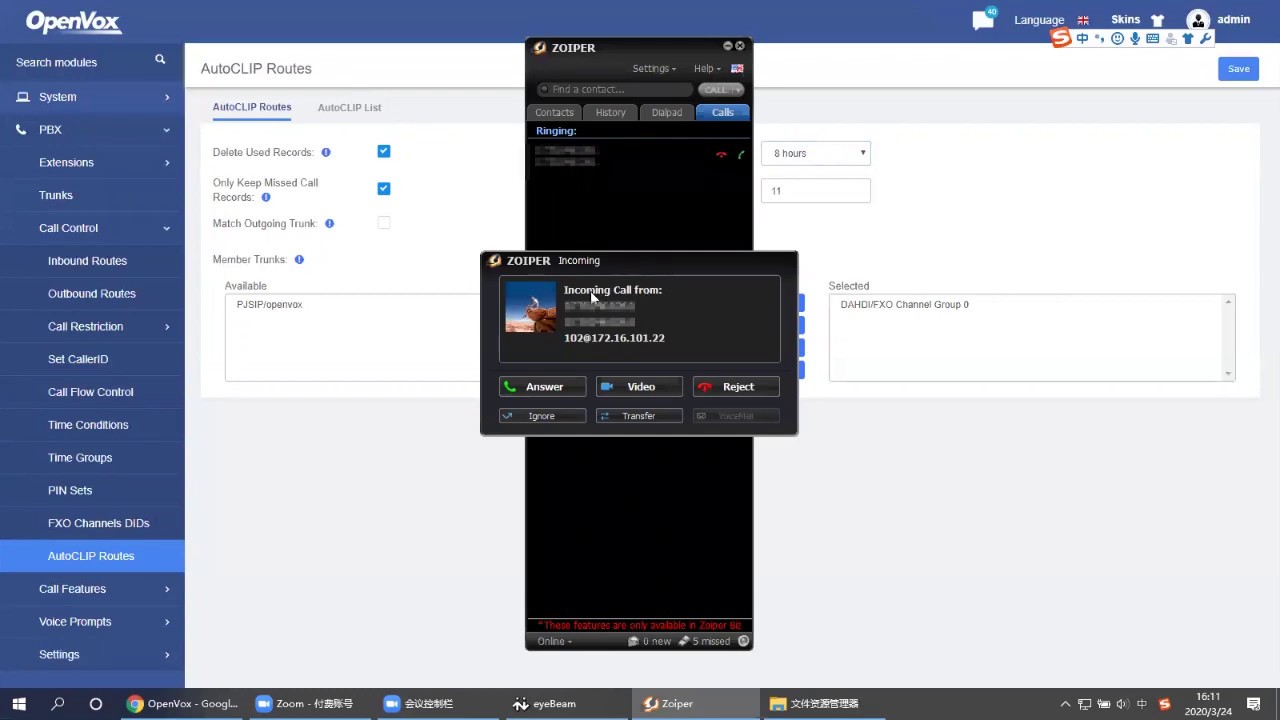Image resolution: width=1280 pixels, height=720 pixels.
Task: Switch to AutoCLIP List tab
Action: tap(349, 107)
